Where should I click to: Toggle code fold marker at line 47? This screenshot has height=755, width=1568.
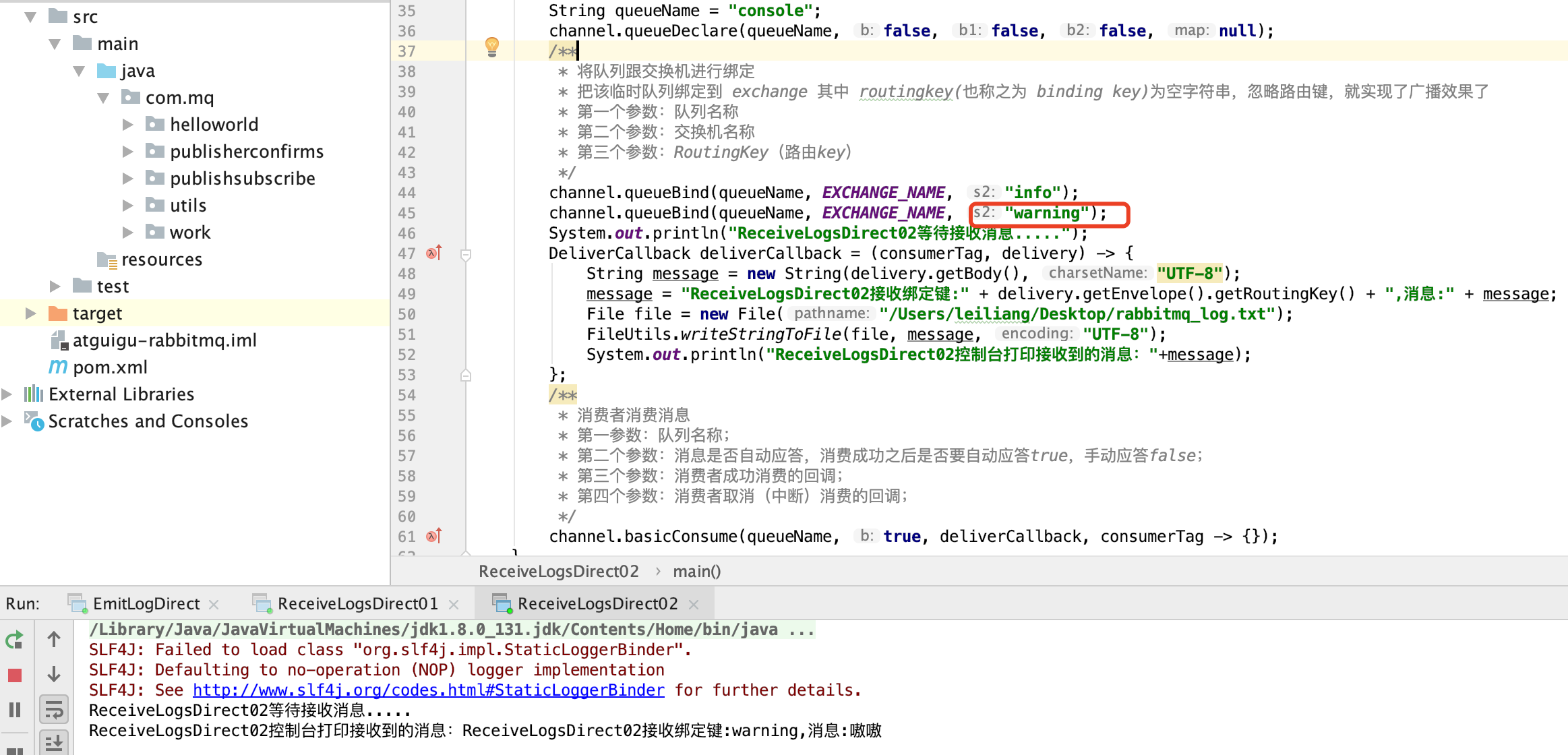point(465,255)
